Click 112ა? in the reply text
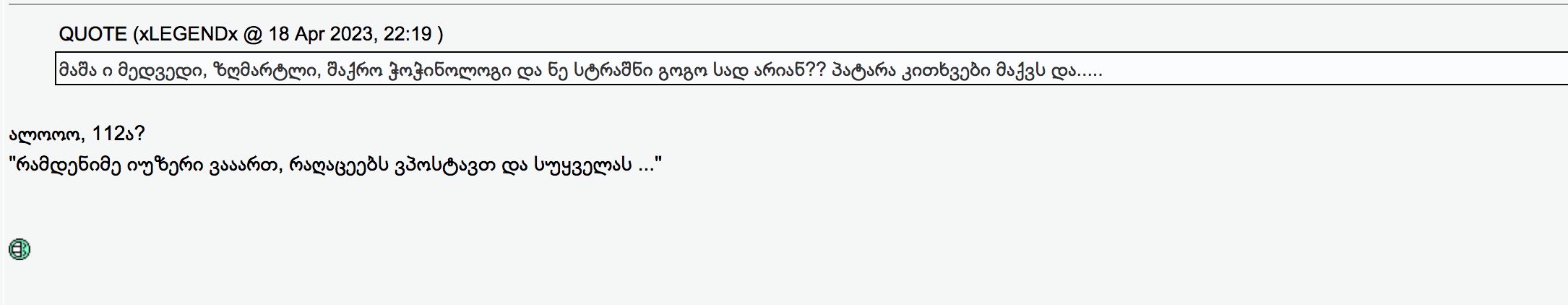This screenshot has width=1568, height=305. (119, 134)
